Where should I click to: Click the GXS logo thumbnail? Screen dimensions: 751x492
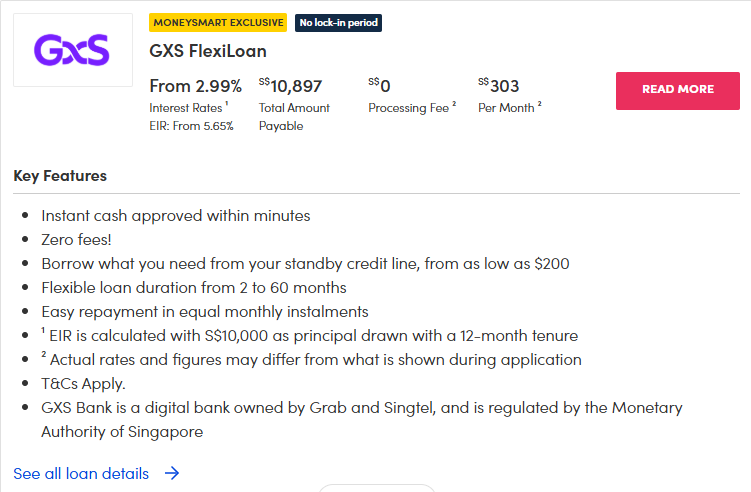73,50
